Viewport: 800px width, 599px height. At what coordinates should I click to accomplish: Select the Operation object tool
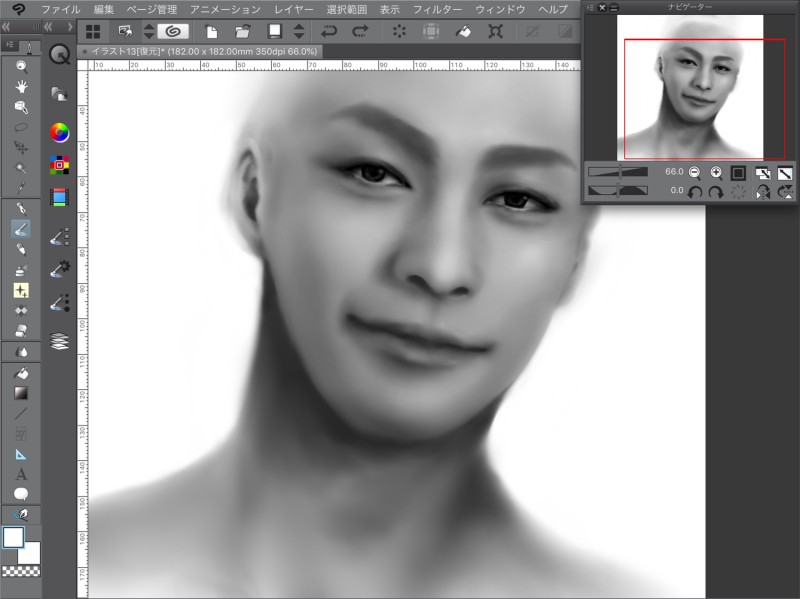(21, 107)
